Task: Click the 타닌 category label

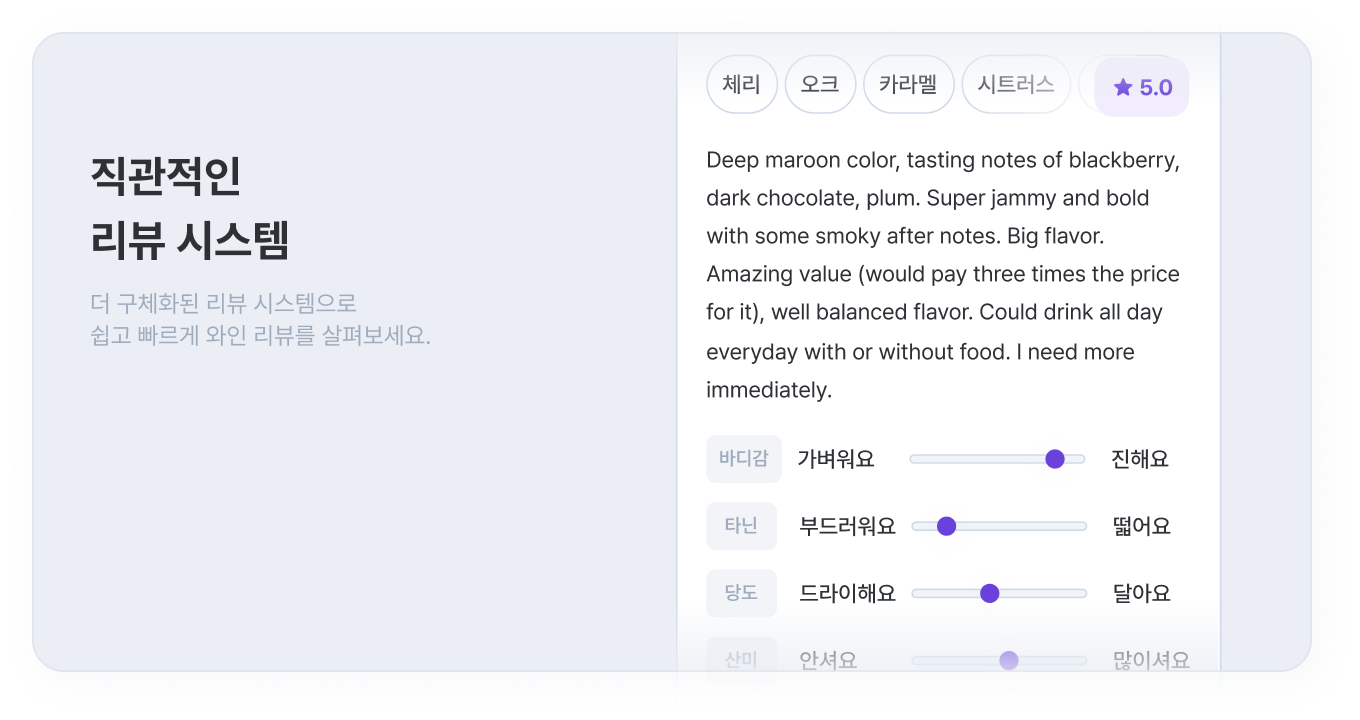Action: click(x=741, y=526)
